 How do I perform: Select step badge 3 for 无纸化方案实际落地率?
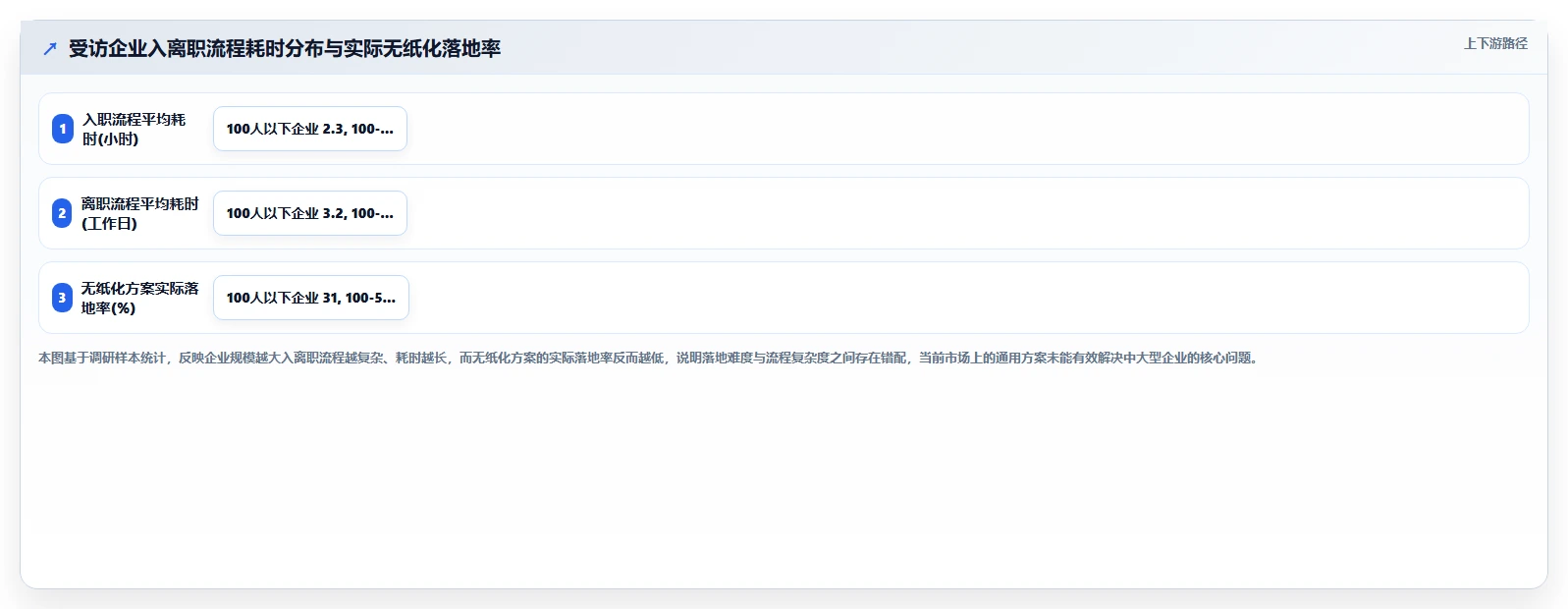63,298
